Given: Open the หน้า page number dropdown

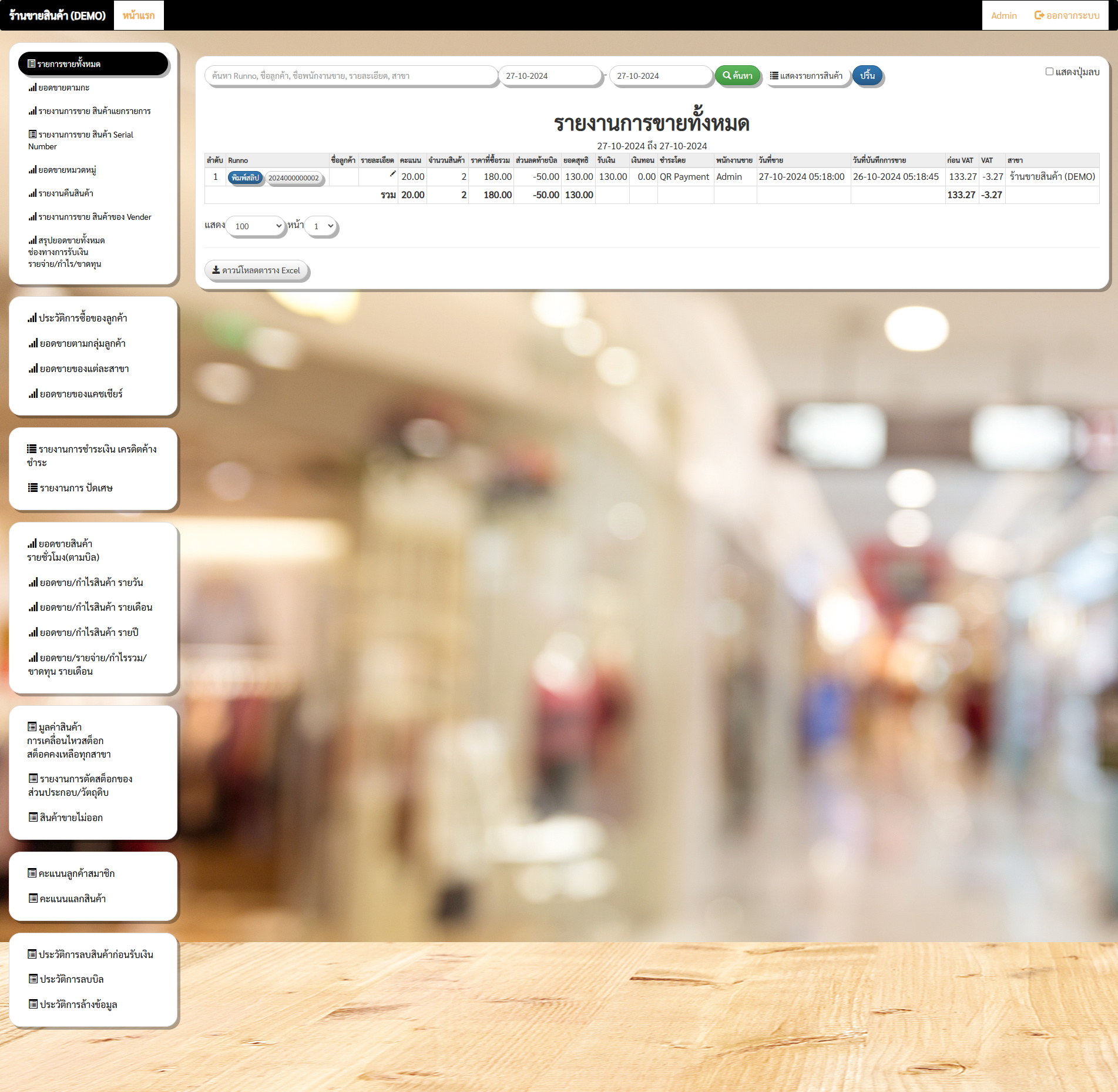Looking at the screenshot, I should (x=322, y=226).
